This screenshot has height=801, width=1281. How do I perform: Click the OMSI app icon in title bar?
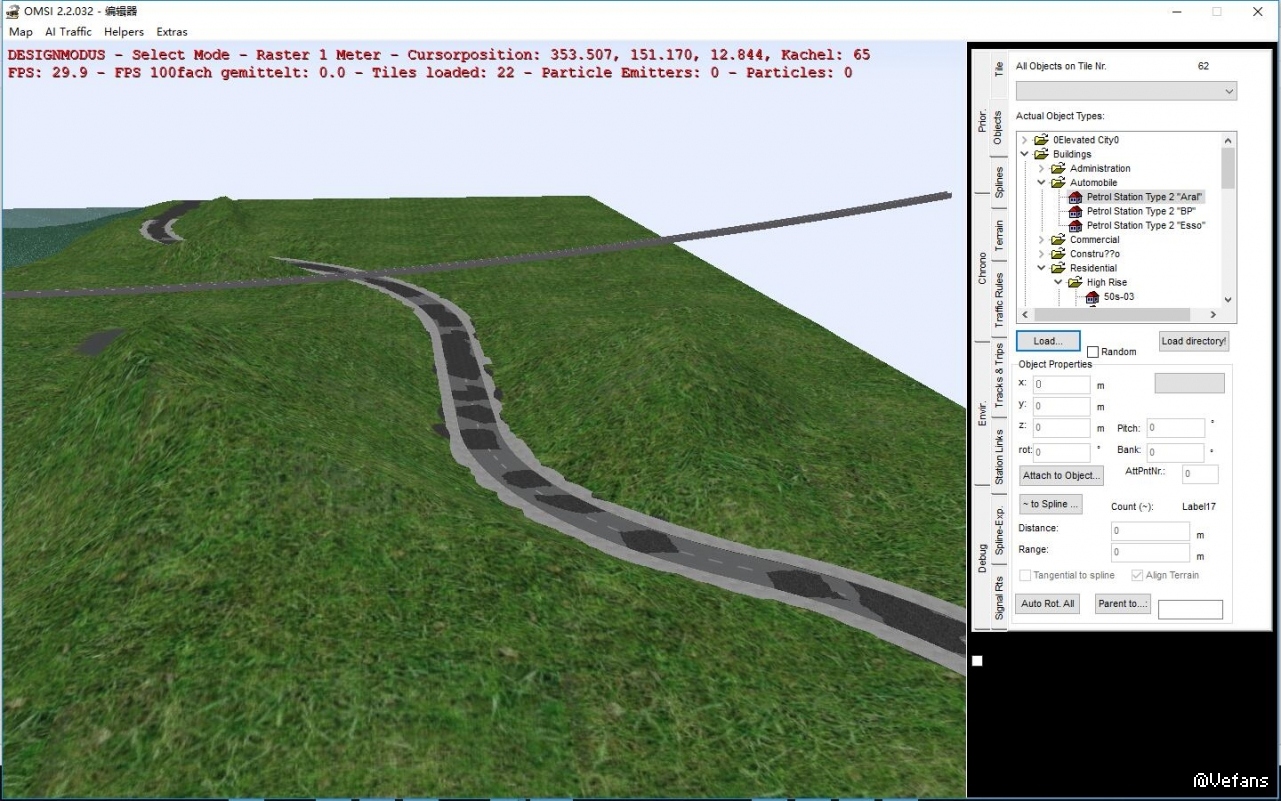click(12, 11)
